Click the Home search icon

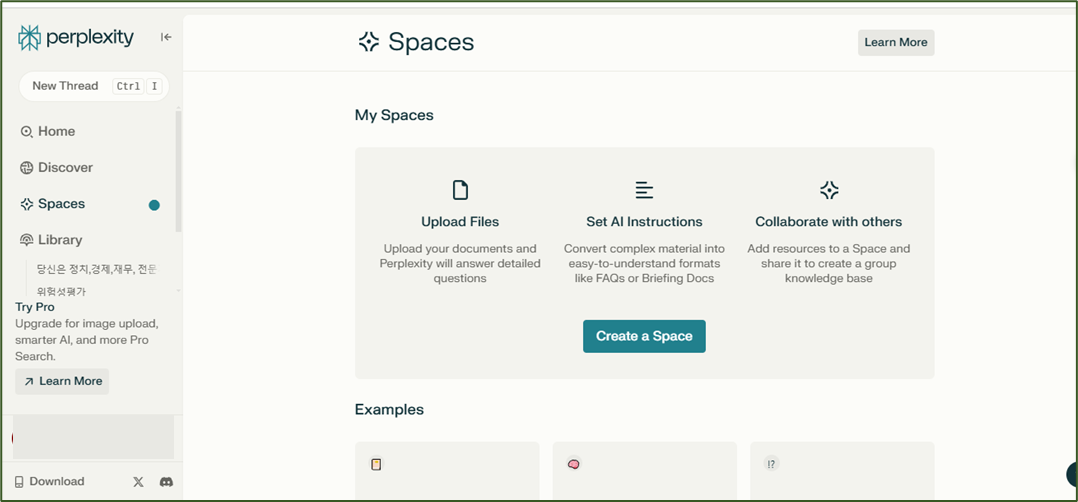click(26, 131)
